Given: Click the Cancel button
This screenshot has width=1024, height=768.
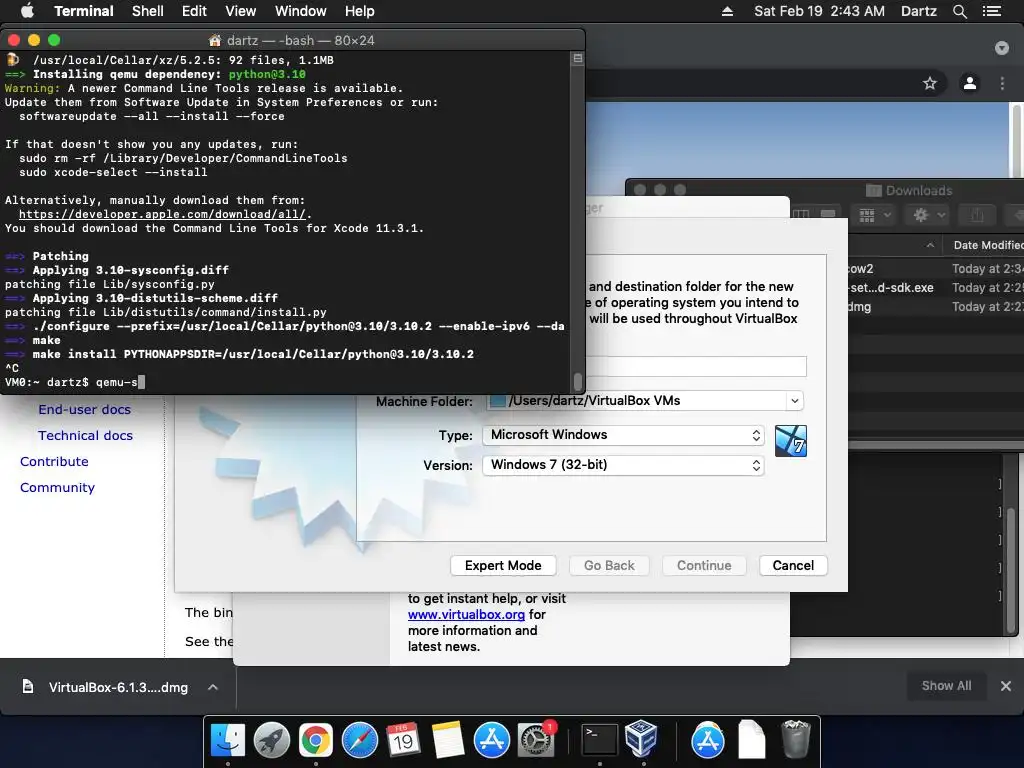Looking at the screenshot, I should click(793, 566).
